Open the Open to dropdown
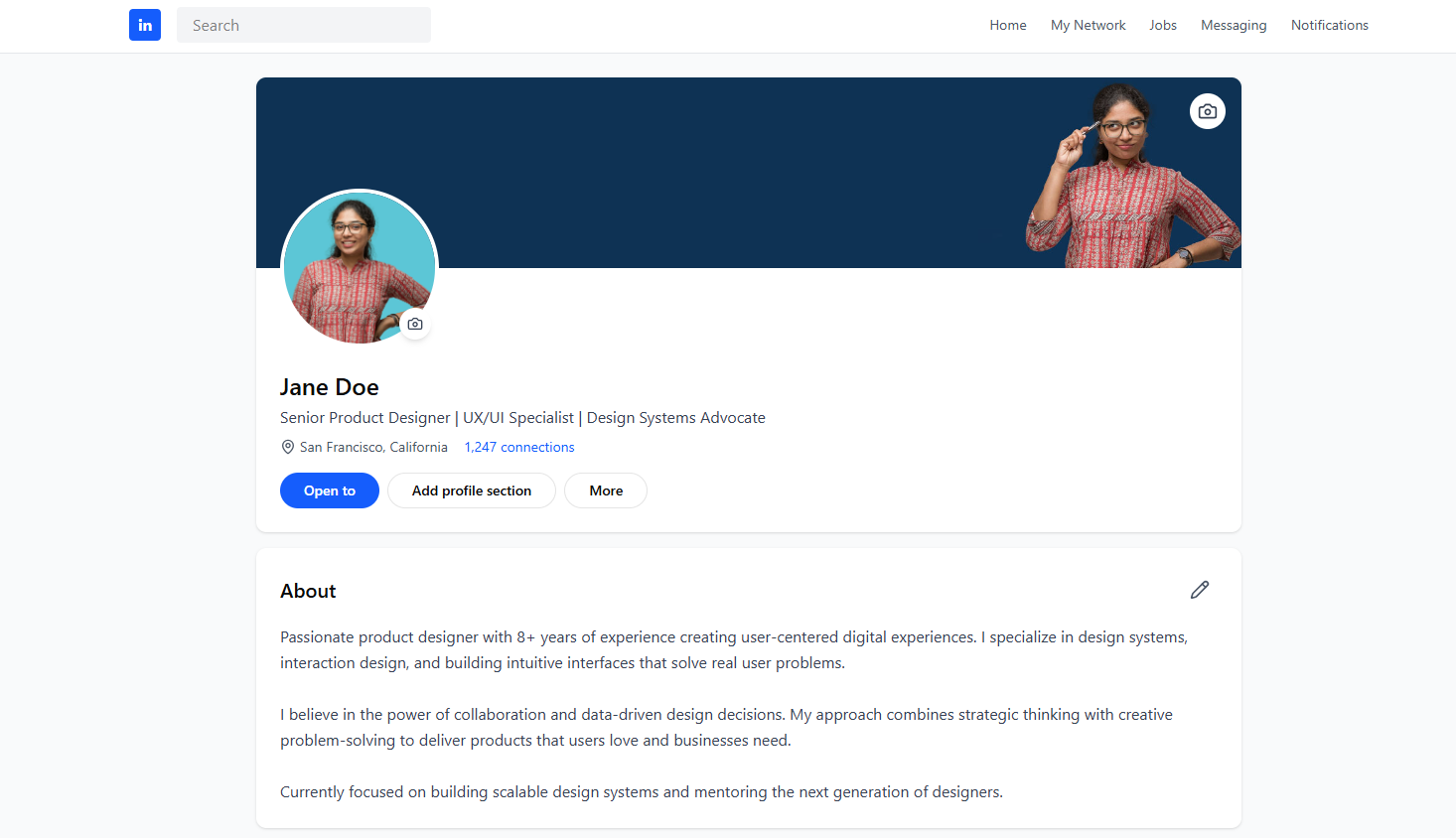 pos(329,489)
